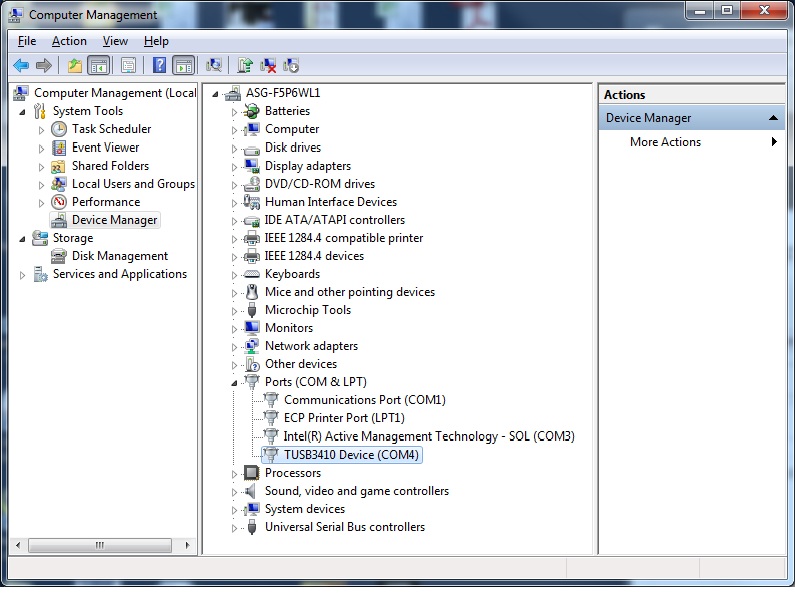
Task: Collapse the System Tools node
Action: 22,112
